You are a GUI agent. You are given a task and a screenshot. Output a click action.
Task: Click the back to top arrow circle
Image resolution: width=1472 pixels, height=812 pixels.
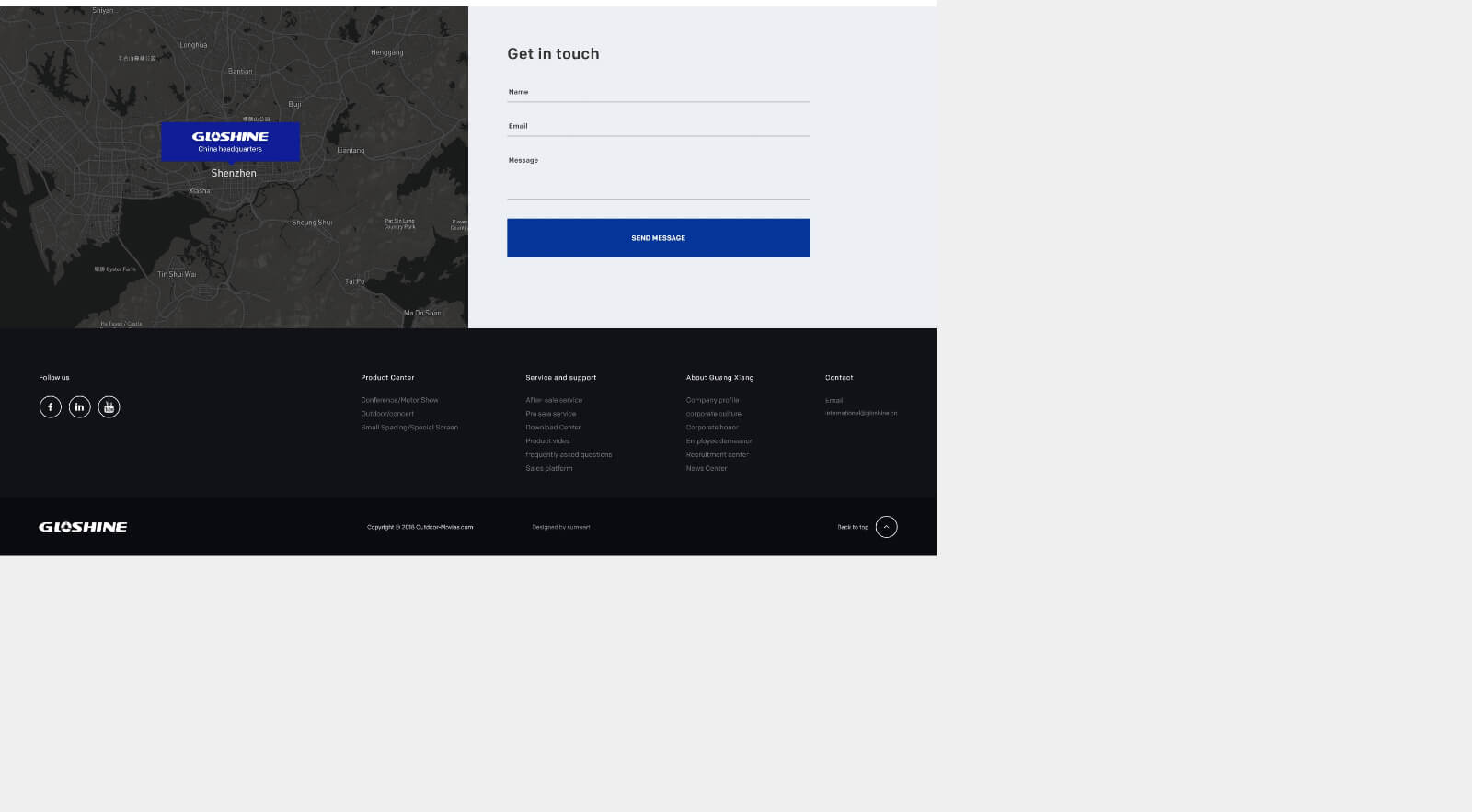click(x=886, y=527)
